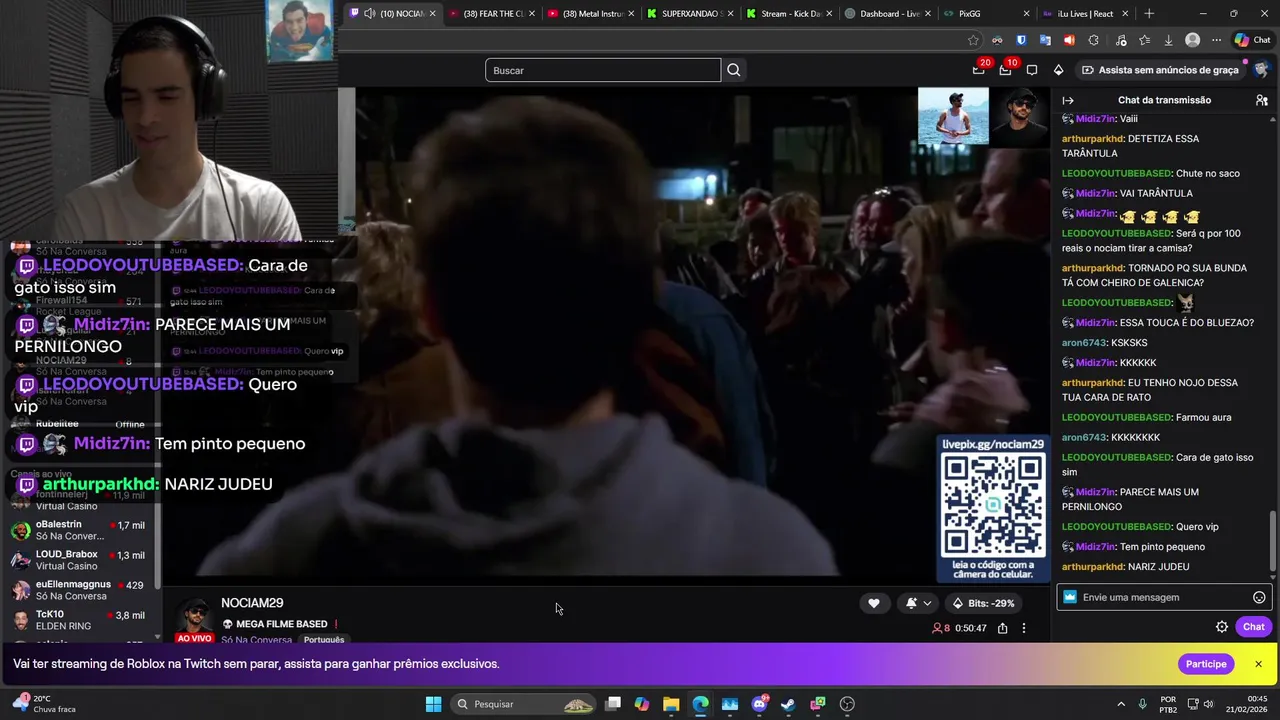Open the Prime loot crown icon with 20 badge
Viewport: 1280px width, 720px height.
[979, 70]
